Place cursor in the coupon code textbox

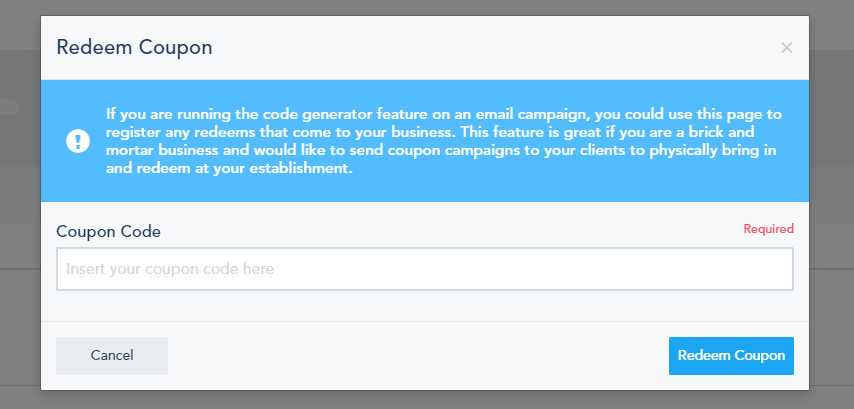[425, 269]
